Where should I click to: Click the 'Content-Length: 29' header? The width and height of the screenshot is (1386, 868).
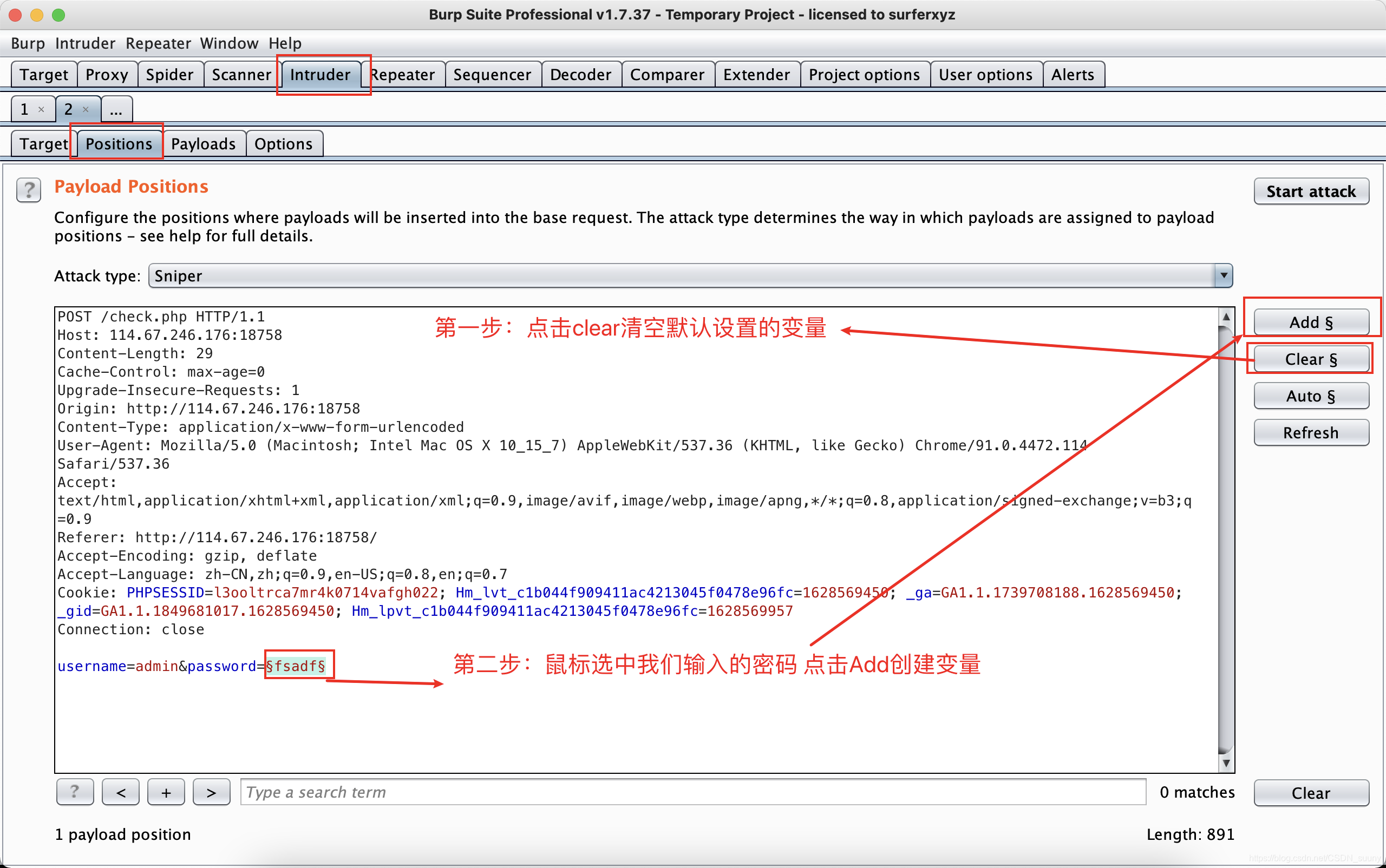(x=135, y=353)
